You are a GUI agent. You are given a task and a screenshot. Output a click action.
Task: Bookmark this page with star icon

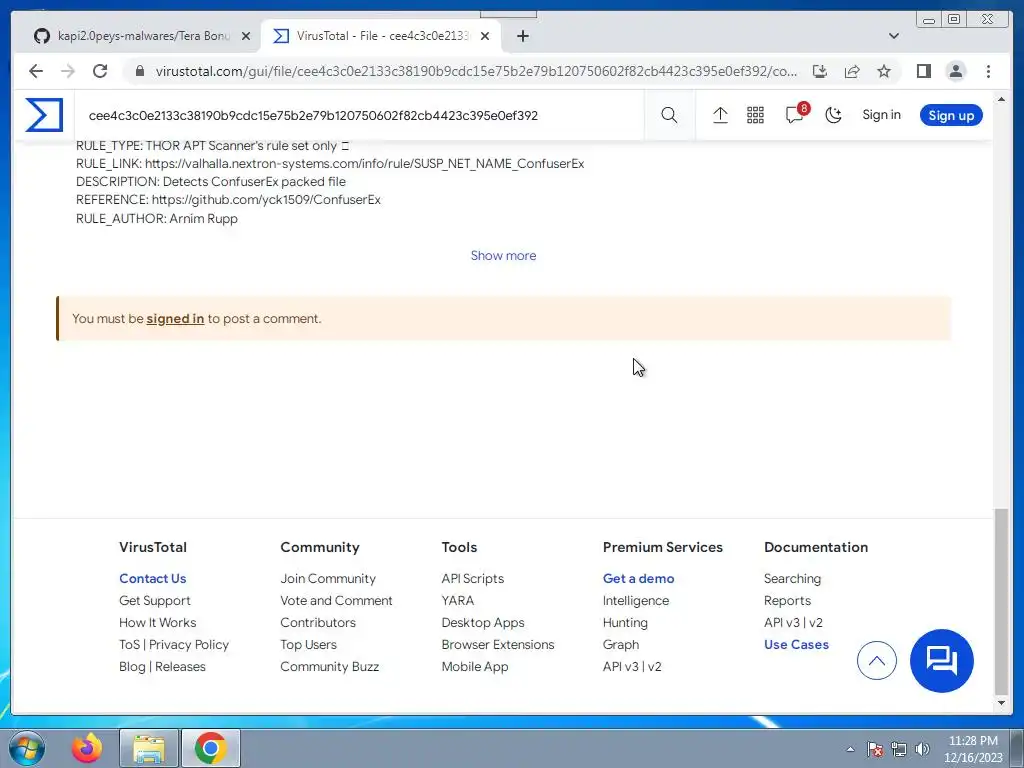pos(884,71)
